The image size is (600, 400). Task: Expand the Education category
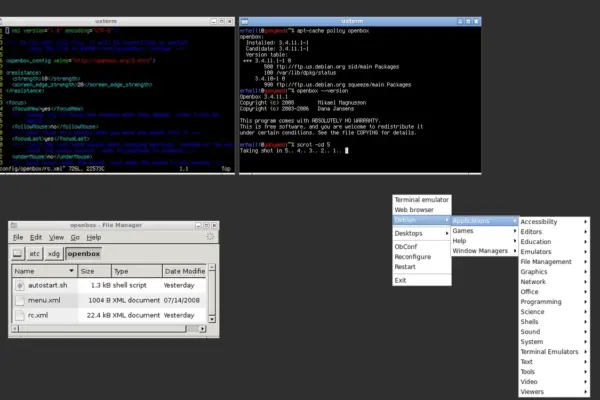(x=554, y=242)
